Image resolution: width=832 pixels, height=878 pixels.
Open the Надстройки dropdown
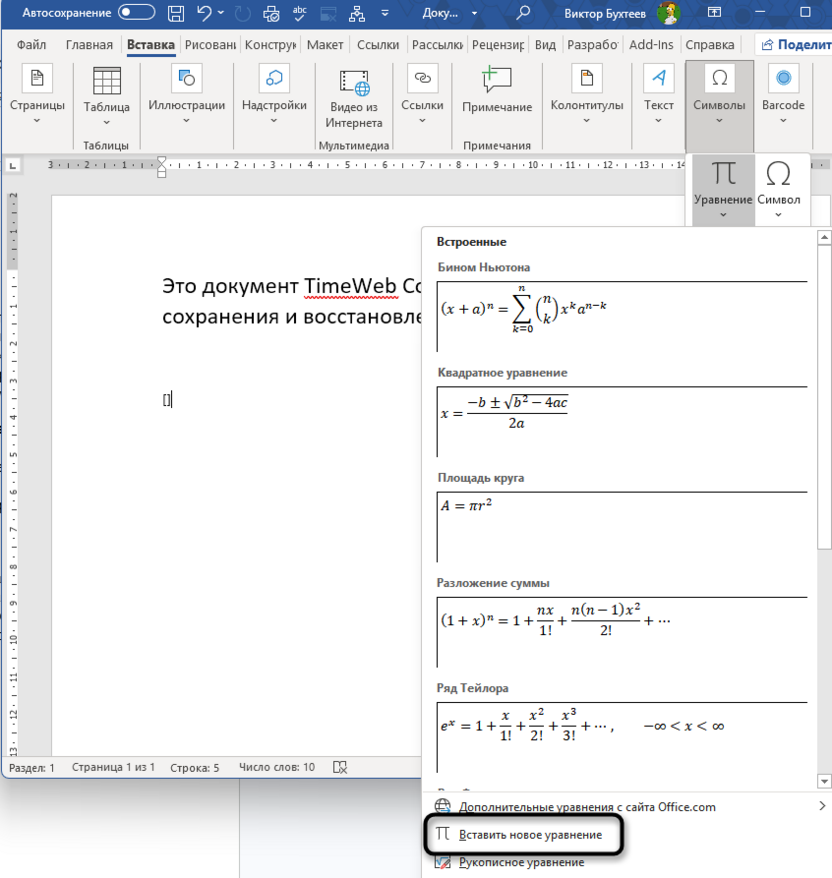274,95
